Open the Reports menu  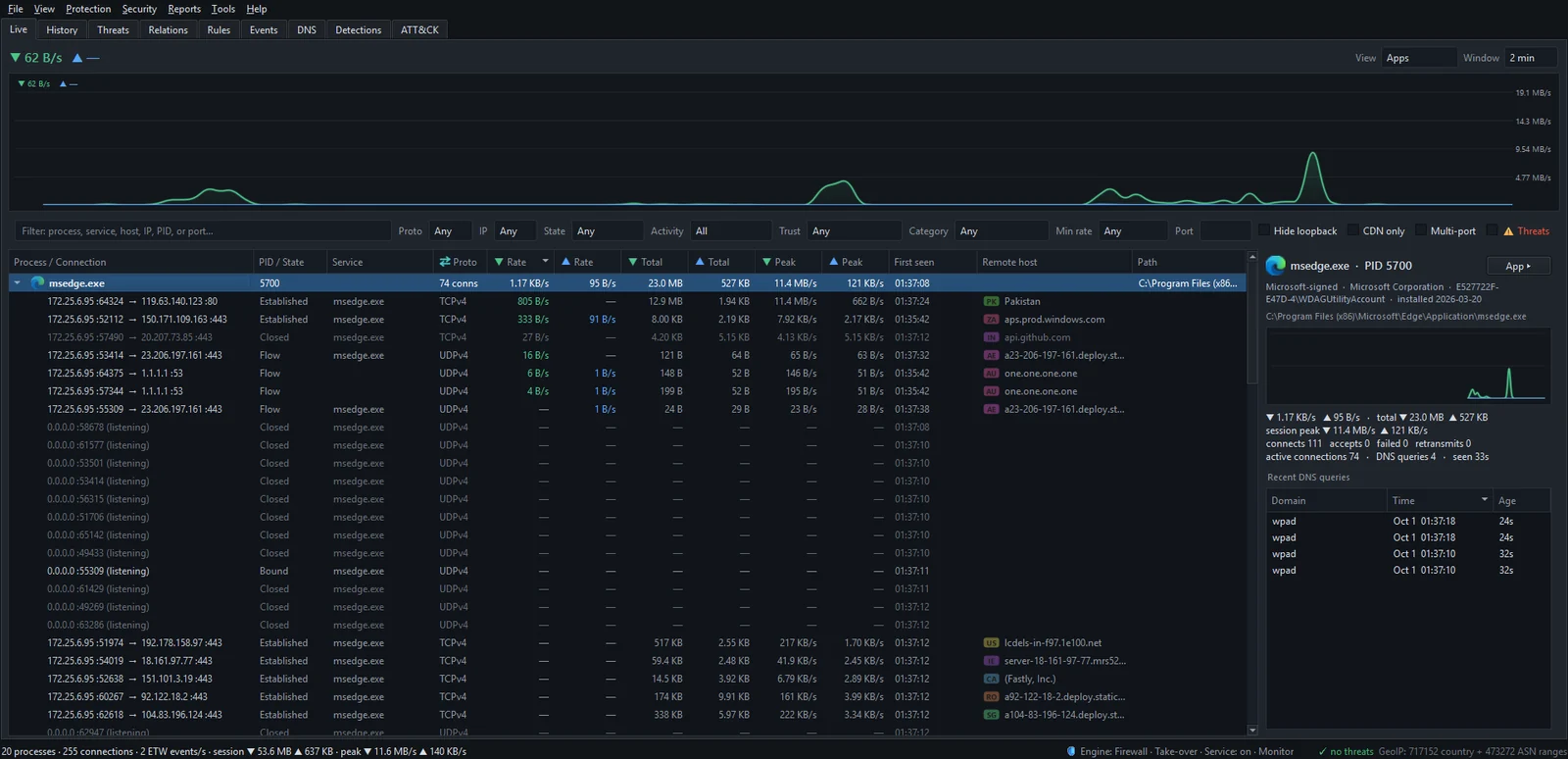point(184,9)
